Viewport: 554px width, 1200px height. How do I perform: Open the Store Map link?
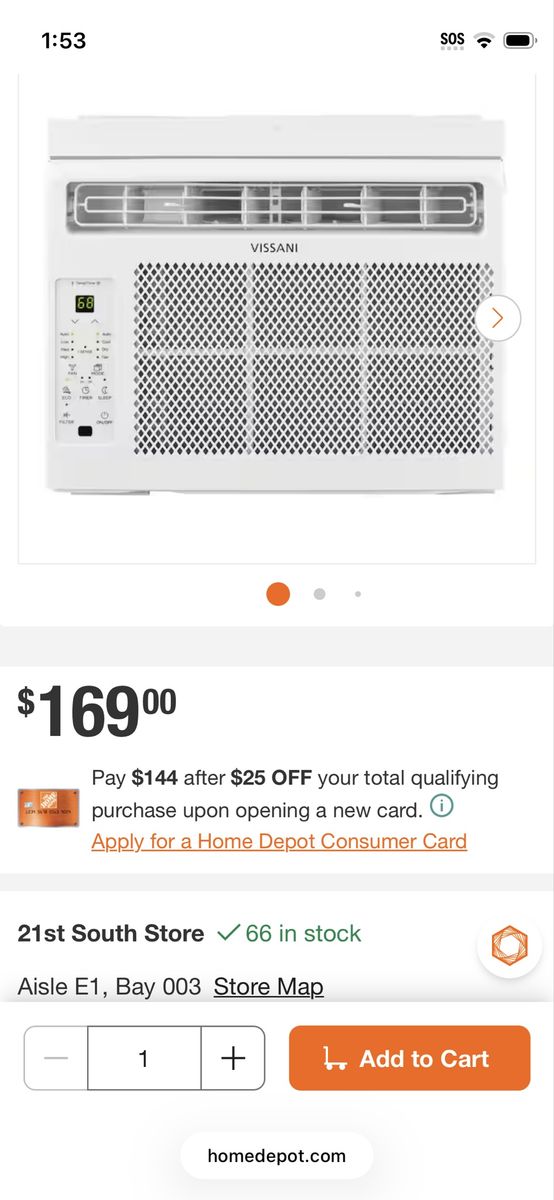pos(269,987)
